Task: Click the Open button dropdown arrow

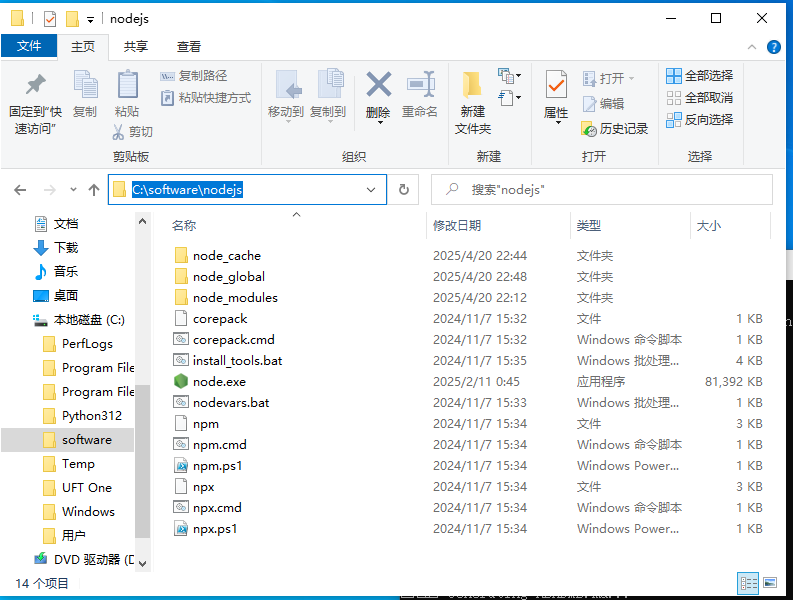Action: (631, 79)
